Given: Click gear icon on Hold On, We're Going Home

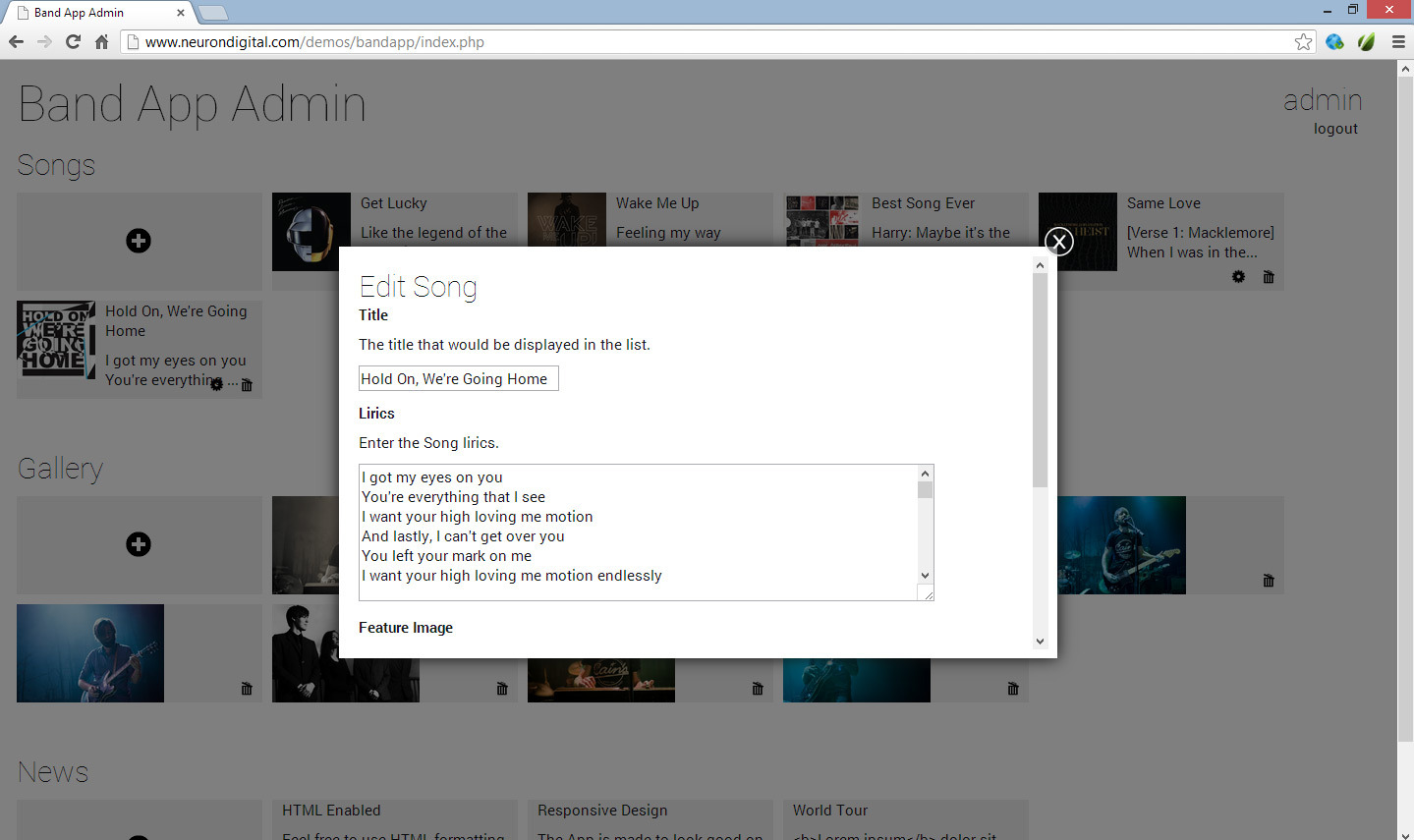Looking at the screenshot, I should coord(216,384).
